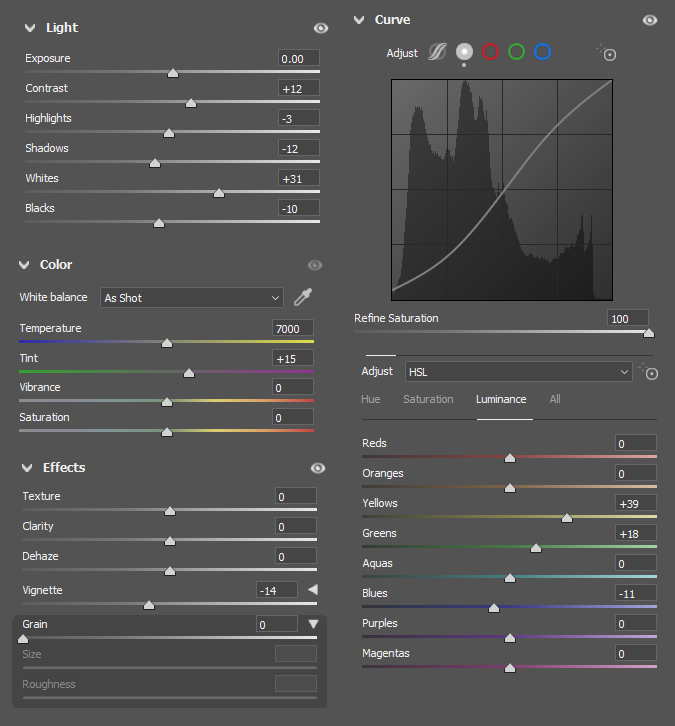Activate targeted adjustment tool beside HSL dropdown
The height and width of the screenshot is (726, 675).
pyautogui.click(x=650, y=372)
